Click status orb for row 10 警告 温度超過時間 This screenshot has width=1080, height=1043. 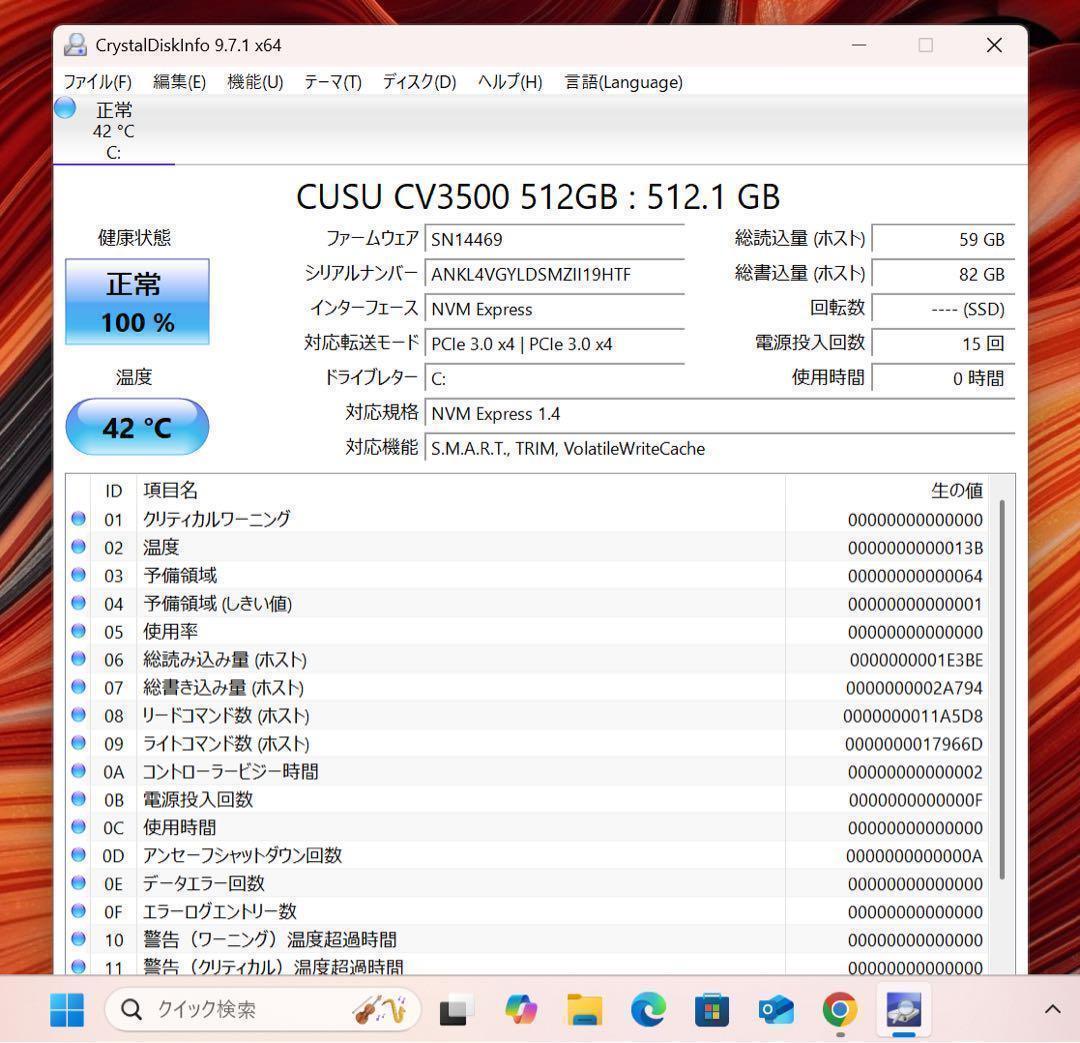point(79,939)
